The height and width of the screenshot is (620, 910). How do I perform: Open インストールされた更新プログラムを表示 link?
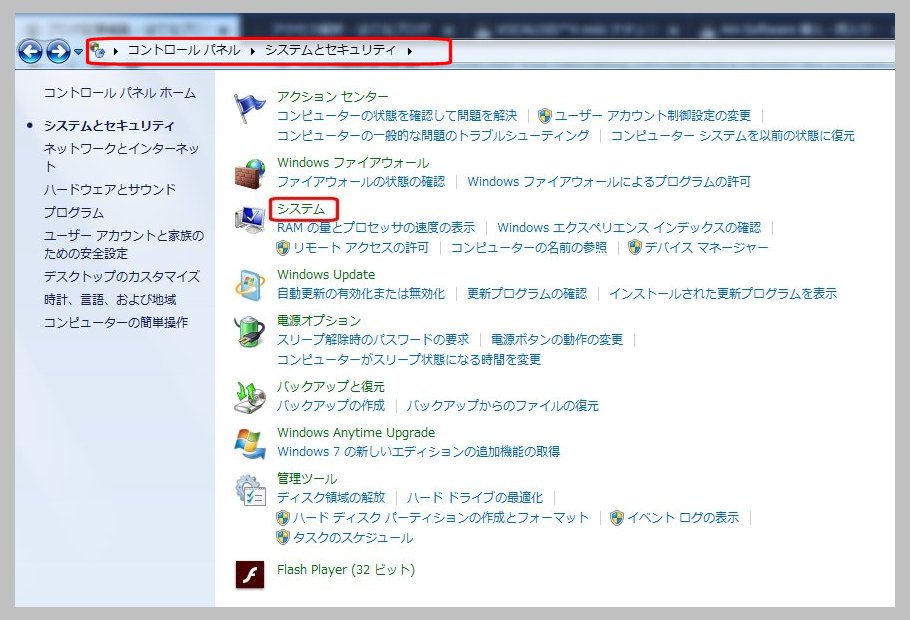pos(723,294)
